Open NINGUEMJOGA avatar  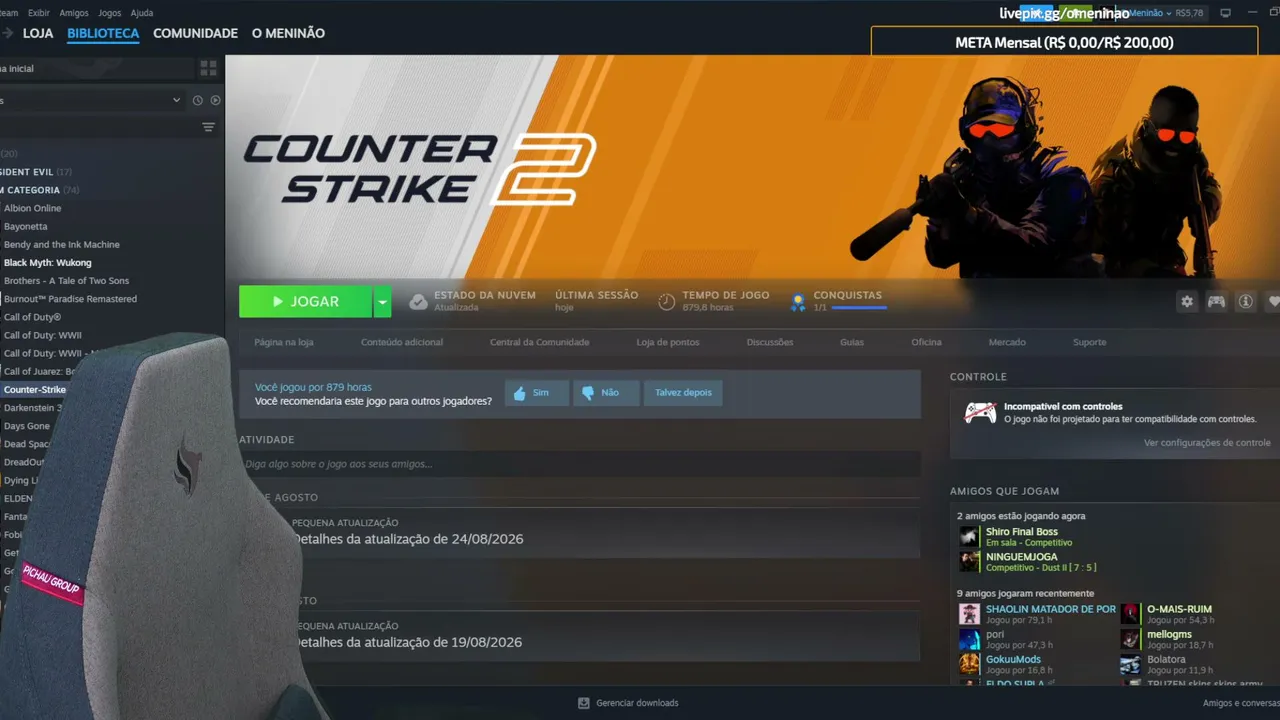tap(969, 561)
